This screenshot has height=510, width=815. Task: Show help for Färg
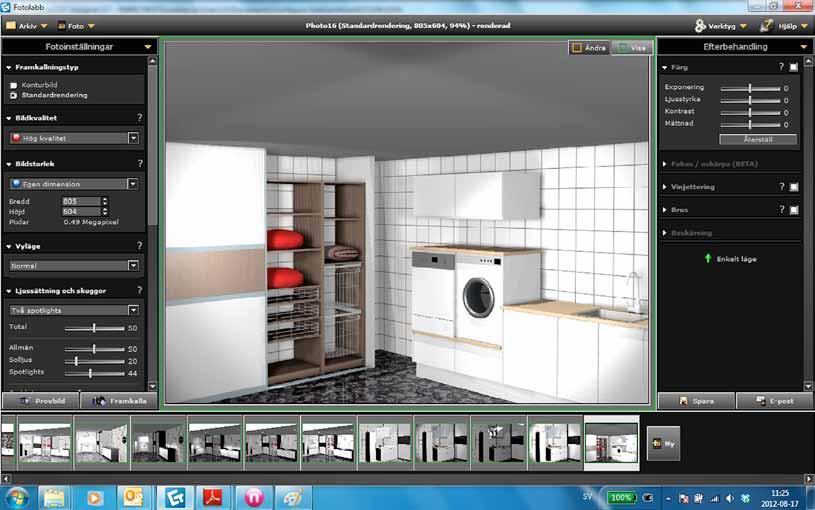(x=781, y=67)
